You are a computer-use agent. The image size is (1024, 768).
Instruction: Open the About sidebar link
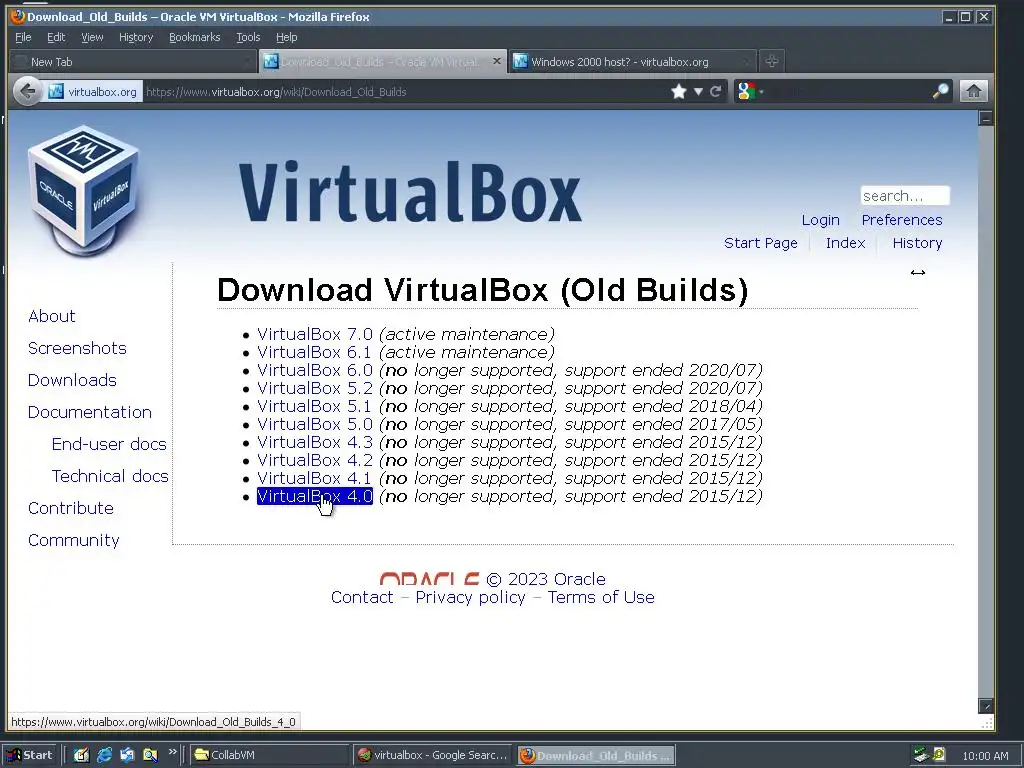point(52,316)
